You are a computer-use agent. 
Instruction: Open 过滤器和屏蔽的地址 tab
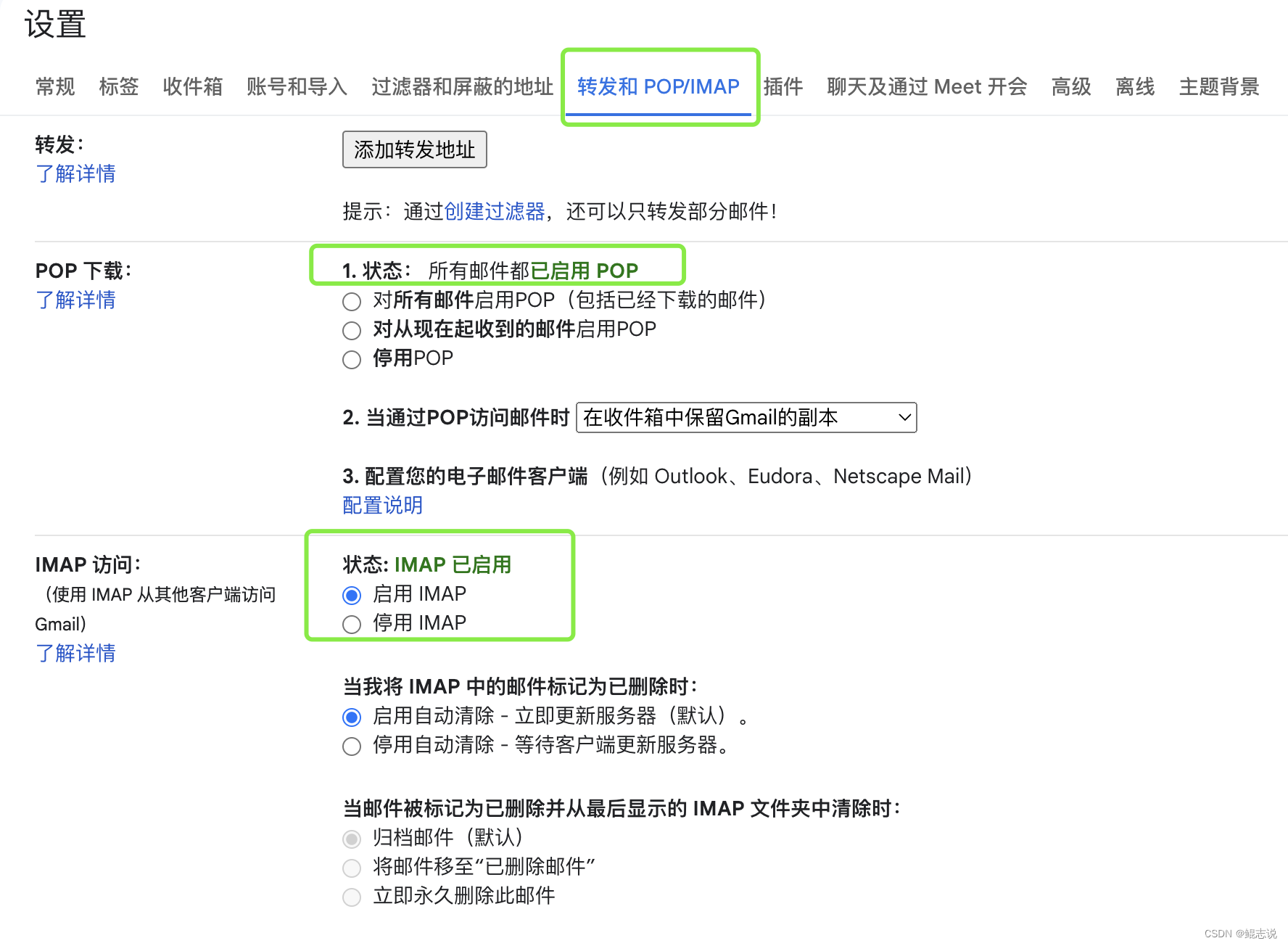[462, 87]
